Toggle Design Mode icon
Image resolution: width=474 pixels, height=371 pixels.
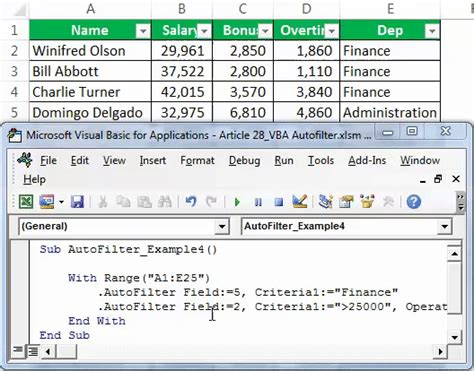click(x=299, y=201)
